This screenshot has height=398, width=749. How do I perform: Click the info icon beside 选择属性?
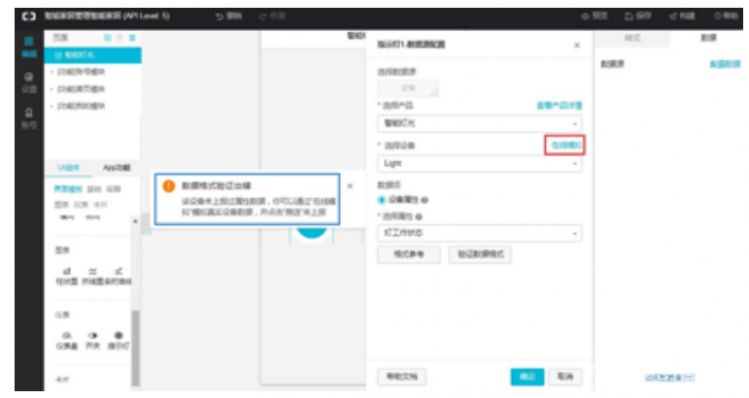(419, 217)
